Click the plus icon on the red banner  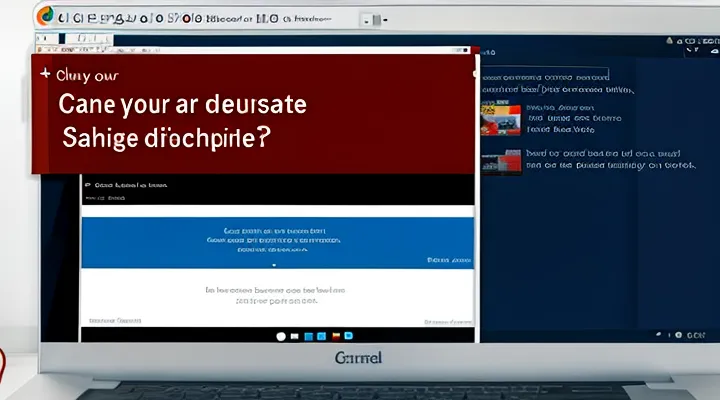(x=43, y=73)
